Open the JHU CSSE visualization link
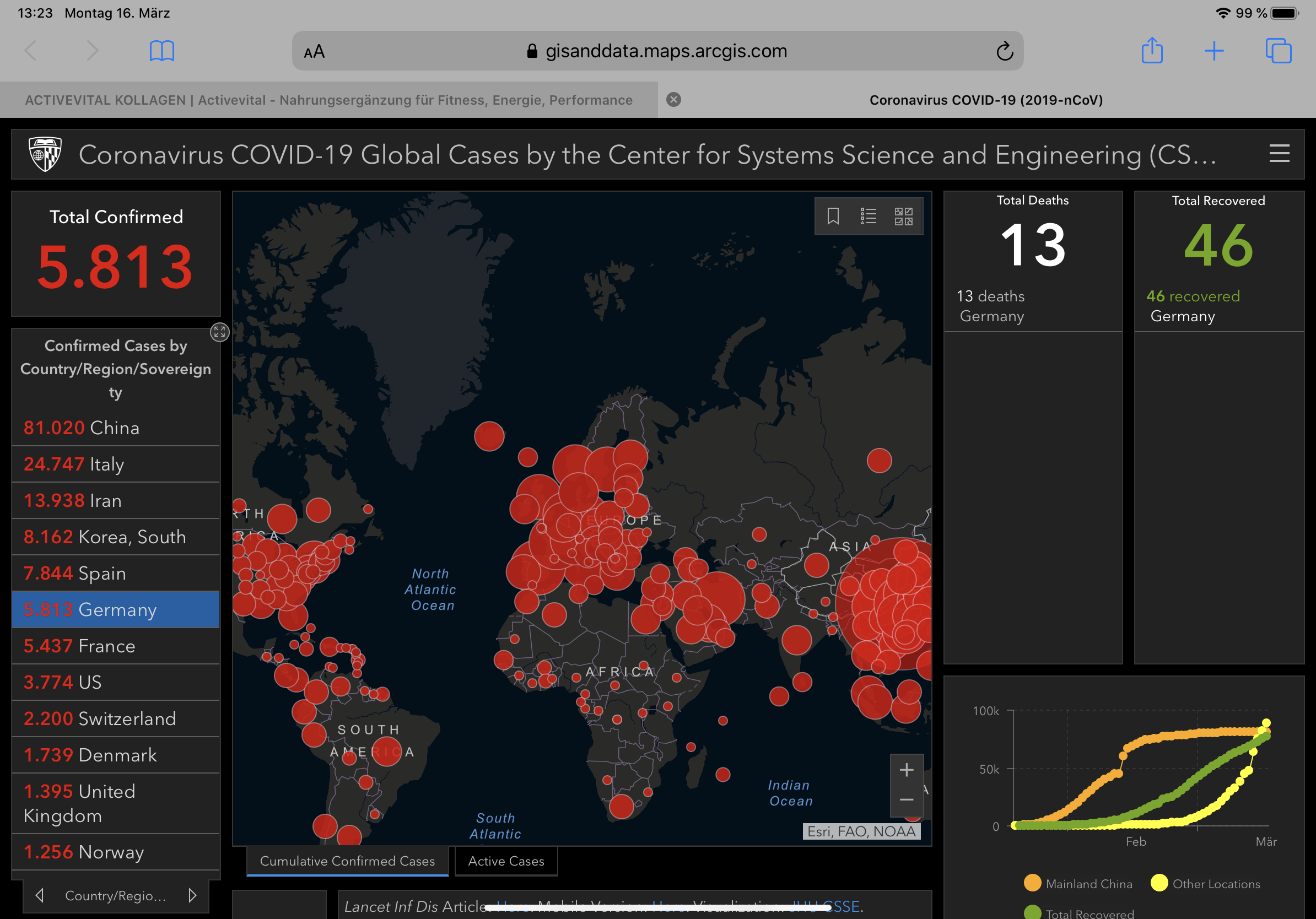 pos(824,906)
